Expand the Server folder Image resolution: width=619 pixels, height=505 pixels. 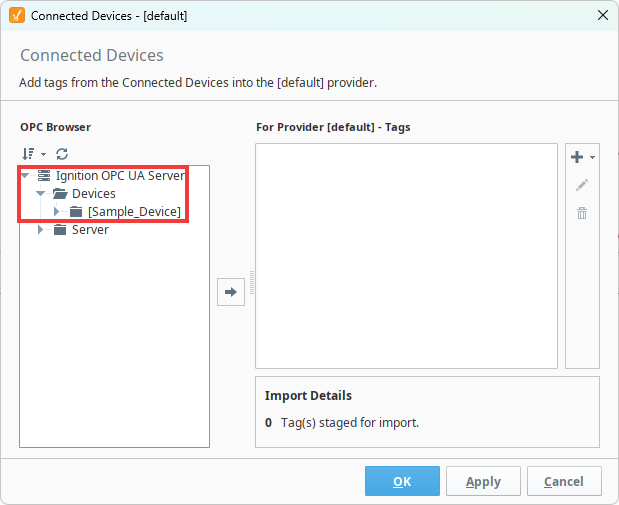point(40,229)
